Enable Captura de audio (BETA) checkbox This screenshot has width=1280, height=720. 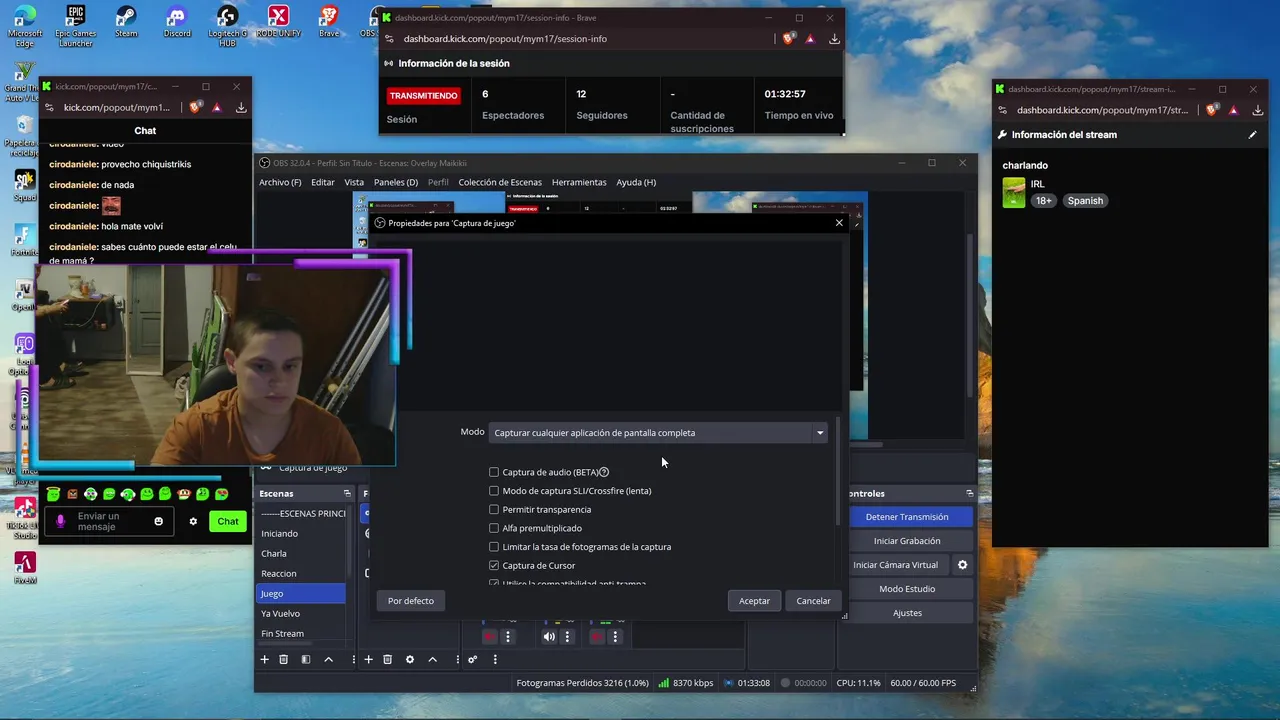(494, 472)
